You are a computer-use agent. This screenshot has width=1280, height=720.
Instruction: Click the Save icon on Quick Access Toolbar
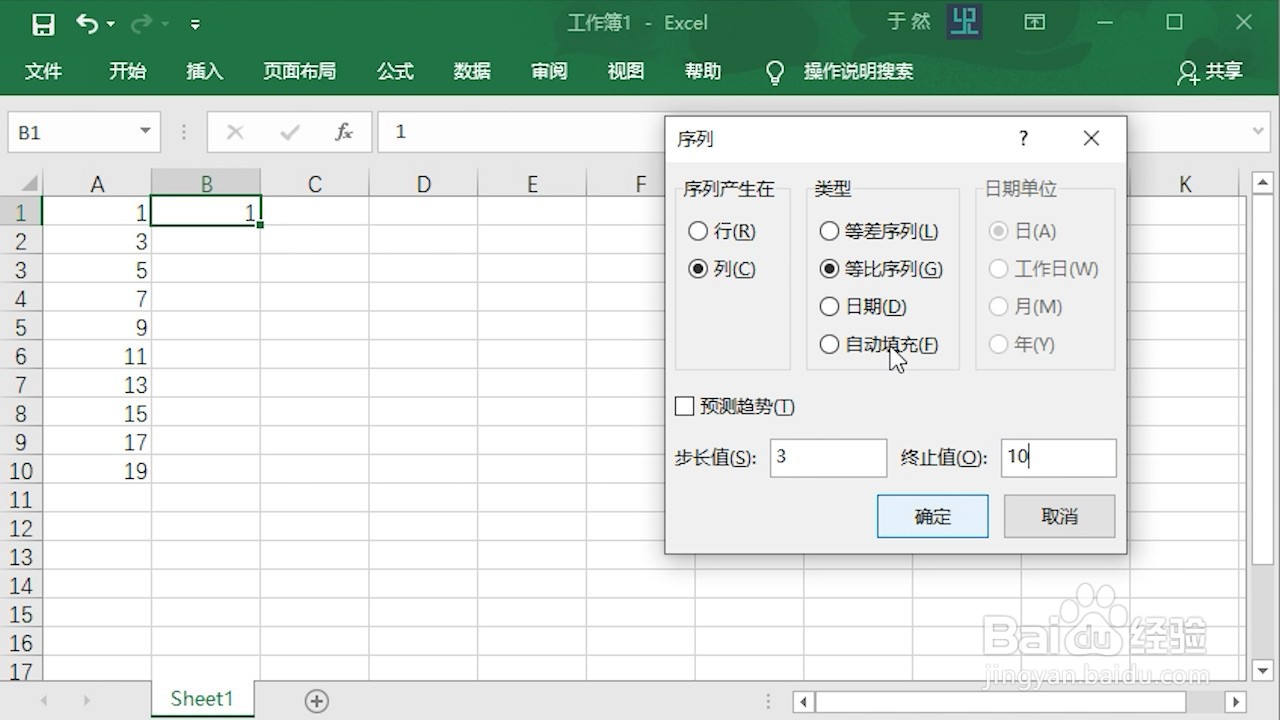[43, 23]
